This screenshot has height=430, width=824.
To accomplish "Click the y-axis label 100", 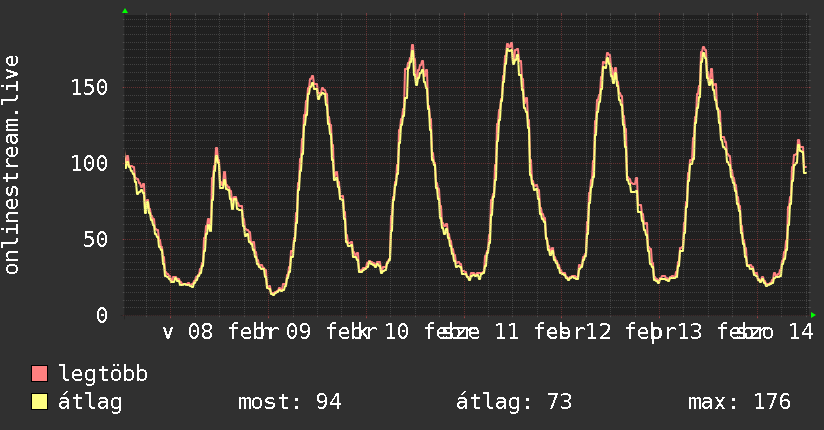I will [x=89, y=163].
